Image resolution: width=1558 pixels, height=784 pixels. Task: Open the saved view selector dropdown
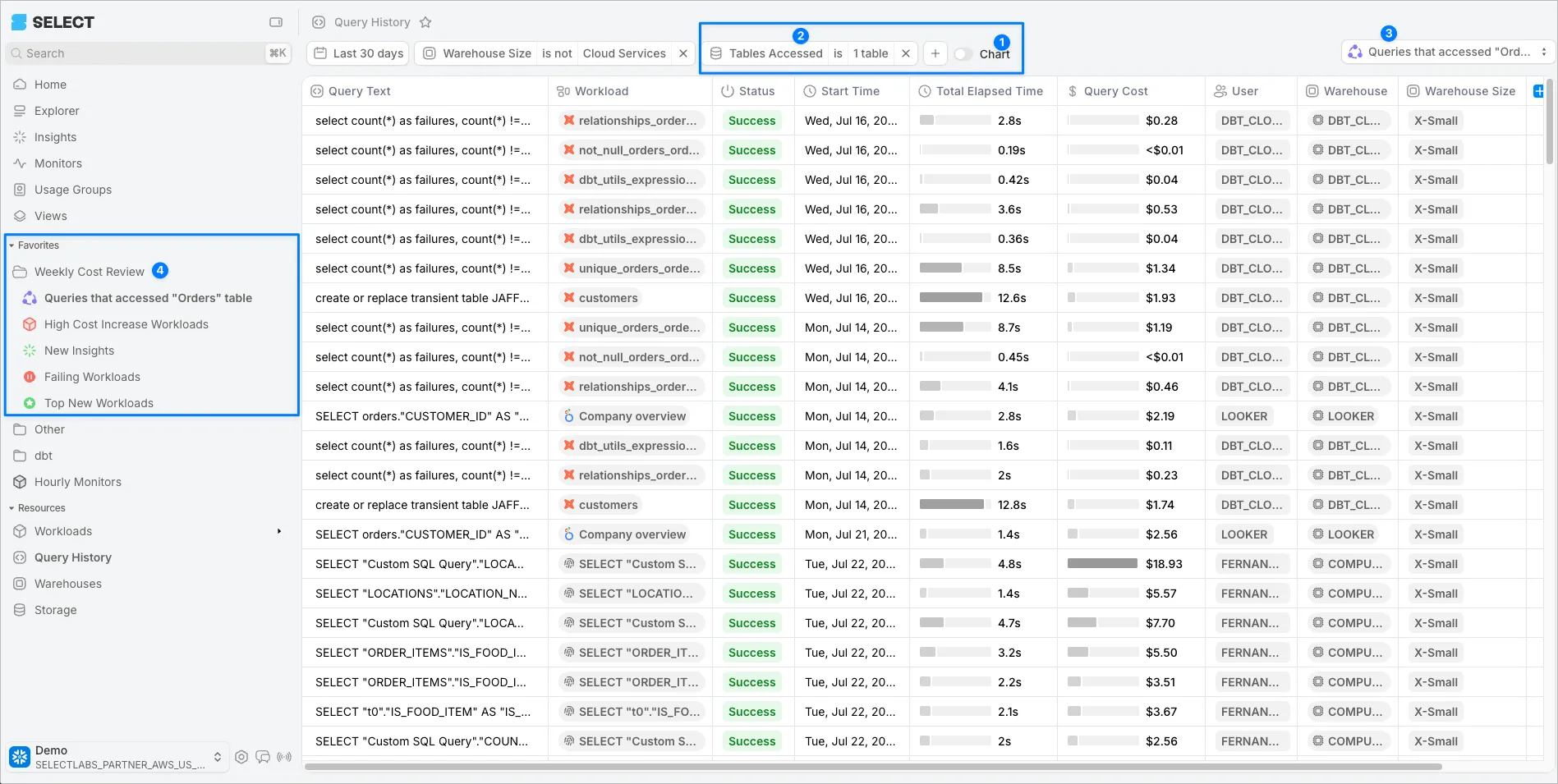coord(1448,52)
